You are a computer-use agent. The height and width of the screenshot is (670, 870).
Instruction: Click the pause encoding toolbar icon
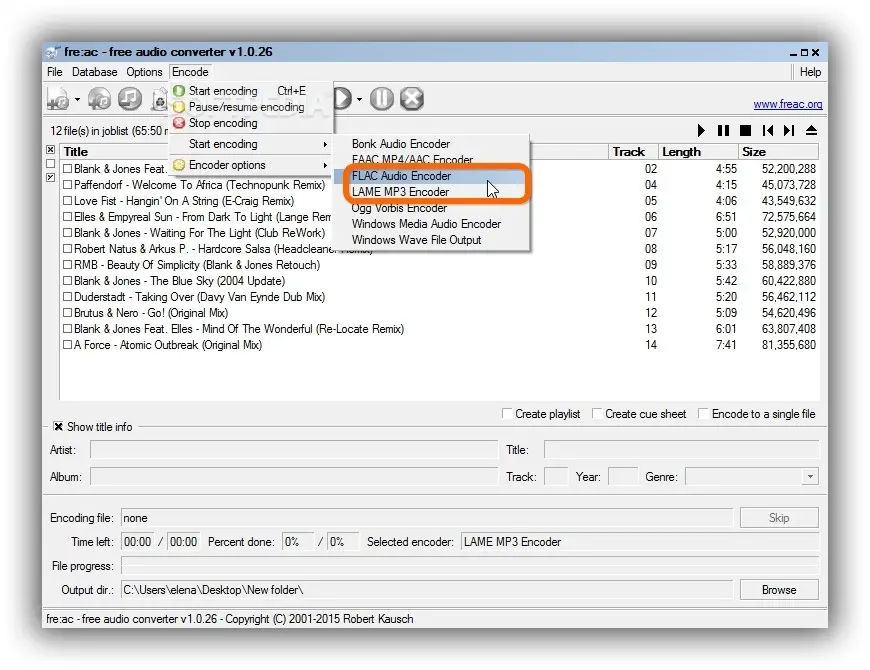[x=382, y=98]
